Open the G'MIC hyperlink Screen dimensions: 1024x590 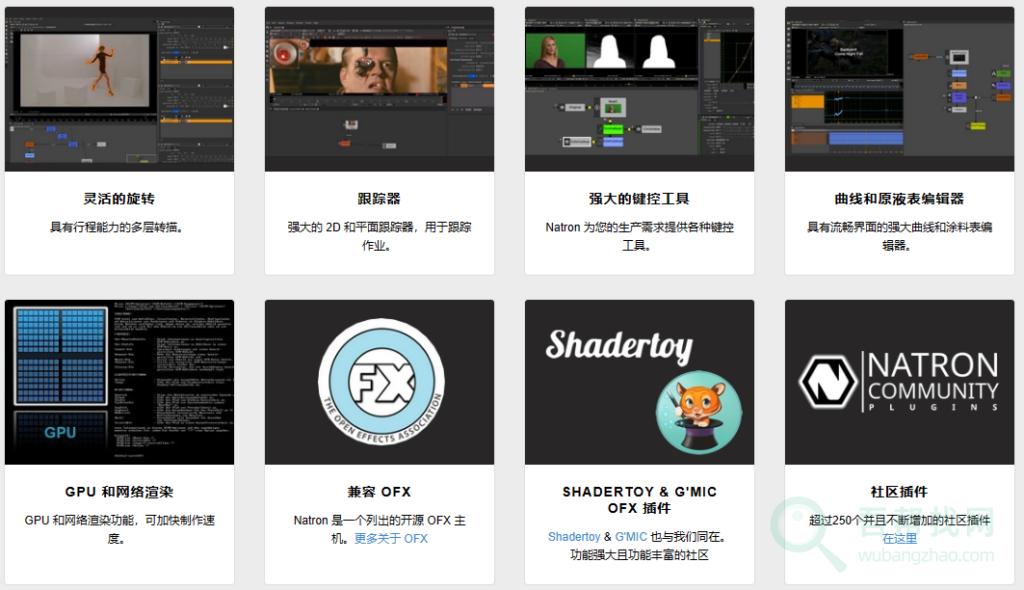pos(631,537)
